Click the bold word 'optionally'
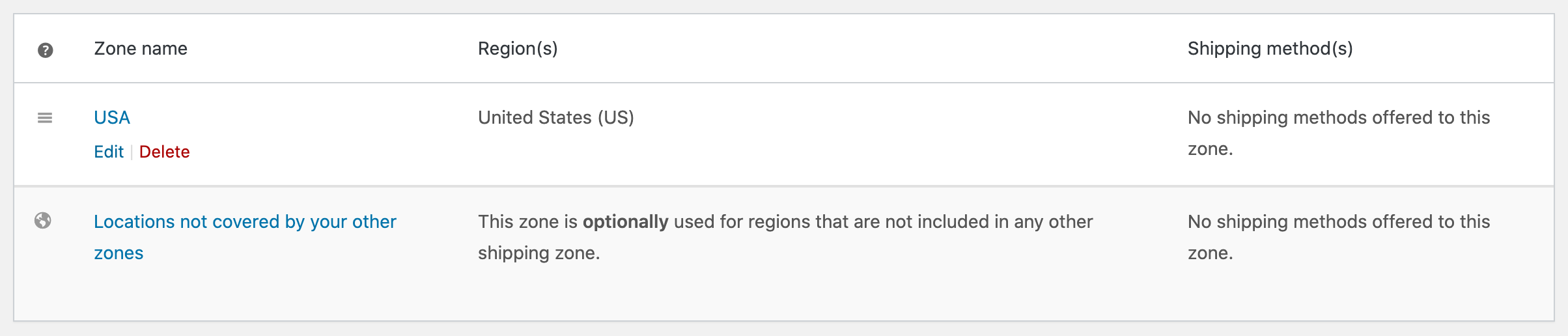Viewport: 1568px width, 336px height. (625, 222)
